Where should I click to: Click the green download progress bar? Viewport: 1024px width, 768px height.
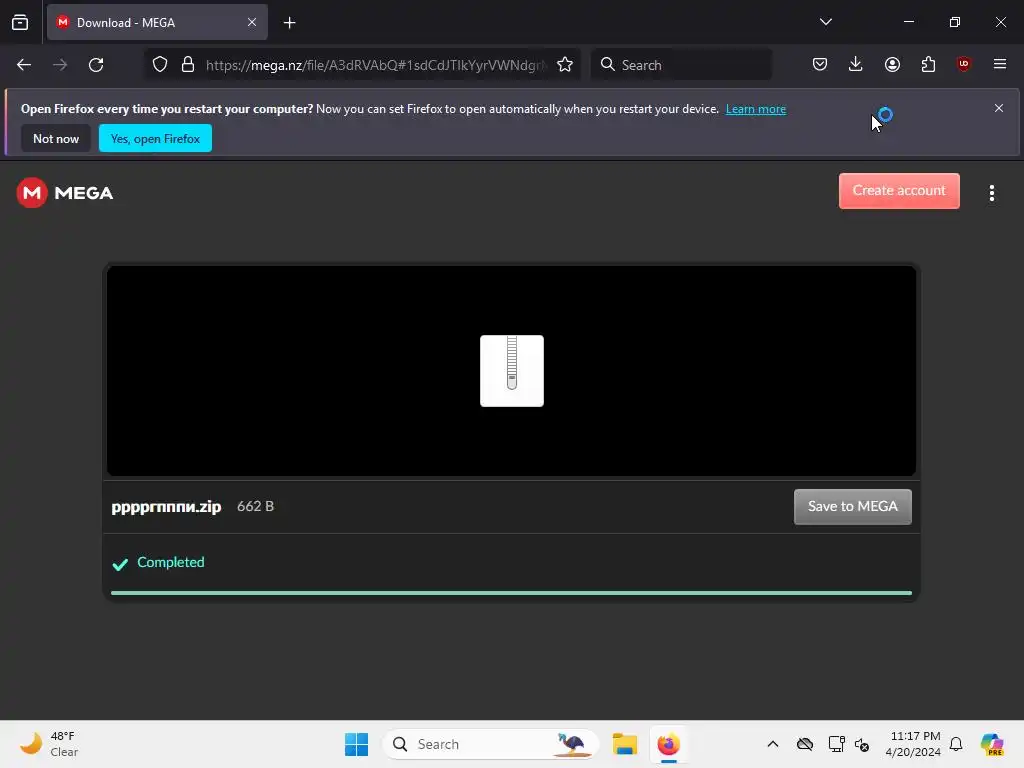click(x=511, y=593)
